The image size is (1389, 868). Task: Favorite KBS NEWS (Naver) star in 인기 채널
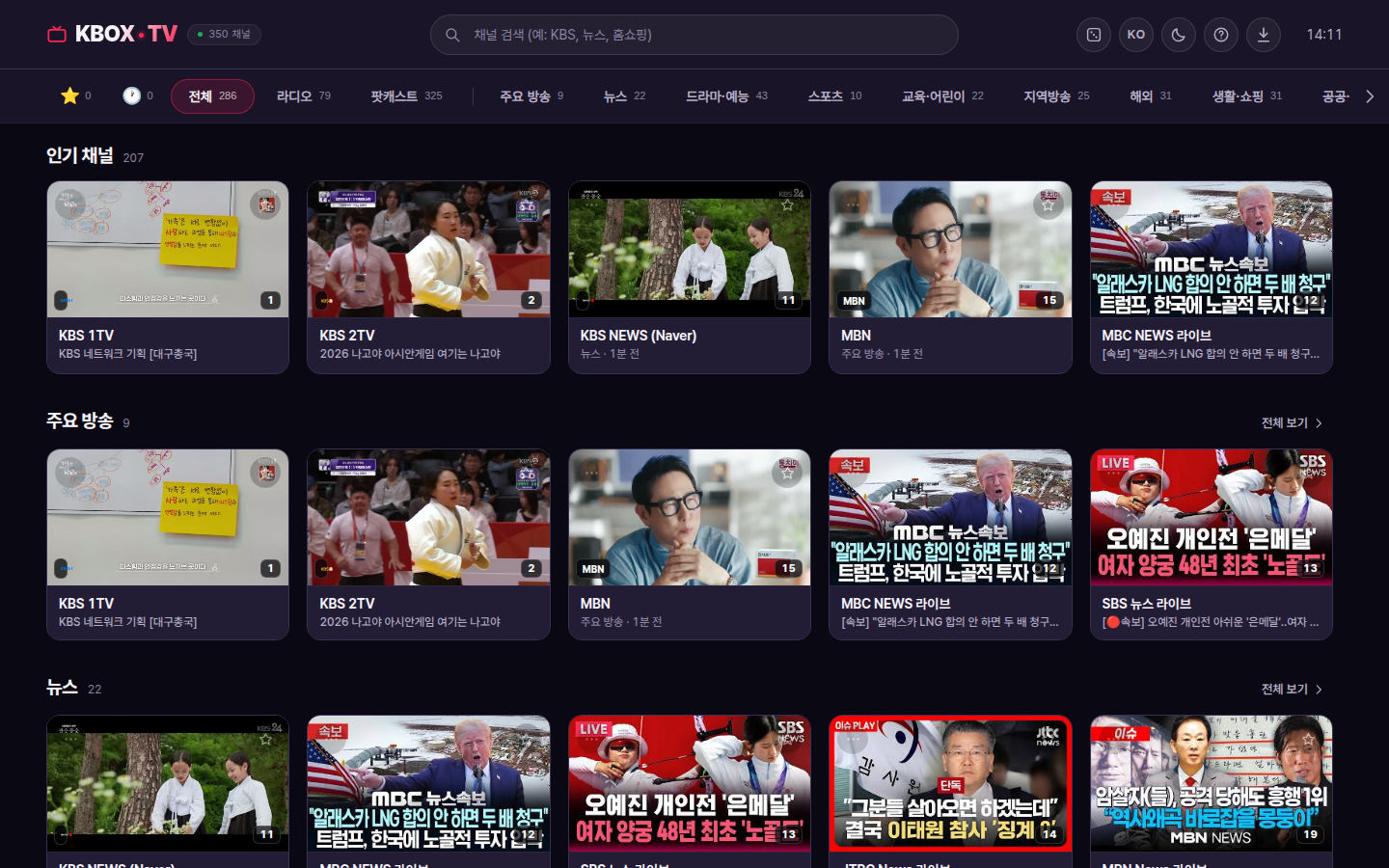788,204
